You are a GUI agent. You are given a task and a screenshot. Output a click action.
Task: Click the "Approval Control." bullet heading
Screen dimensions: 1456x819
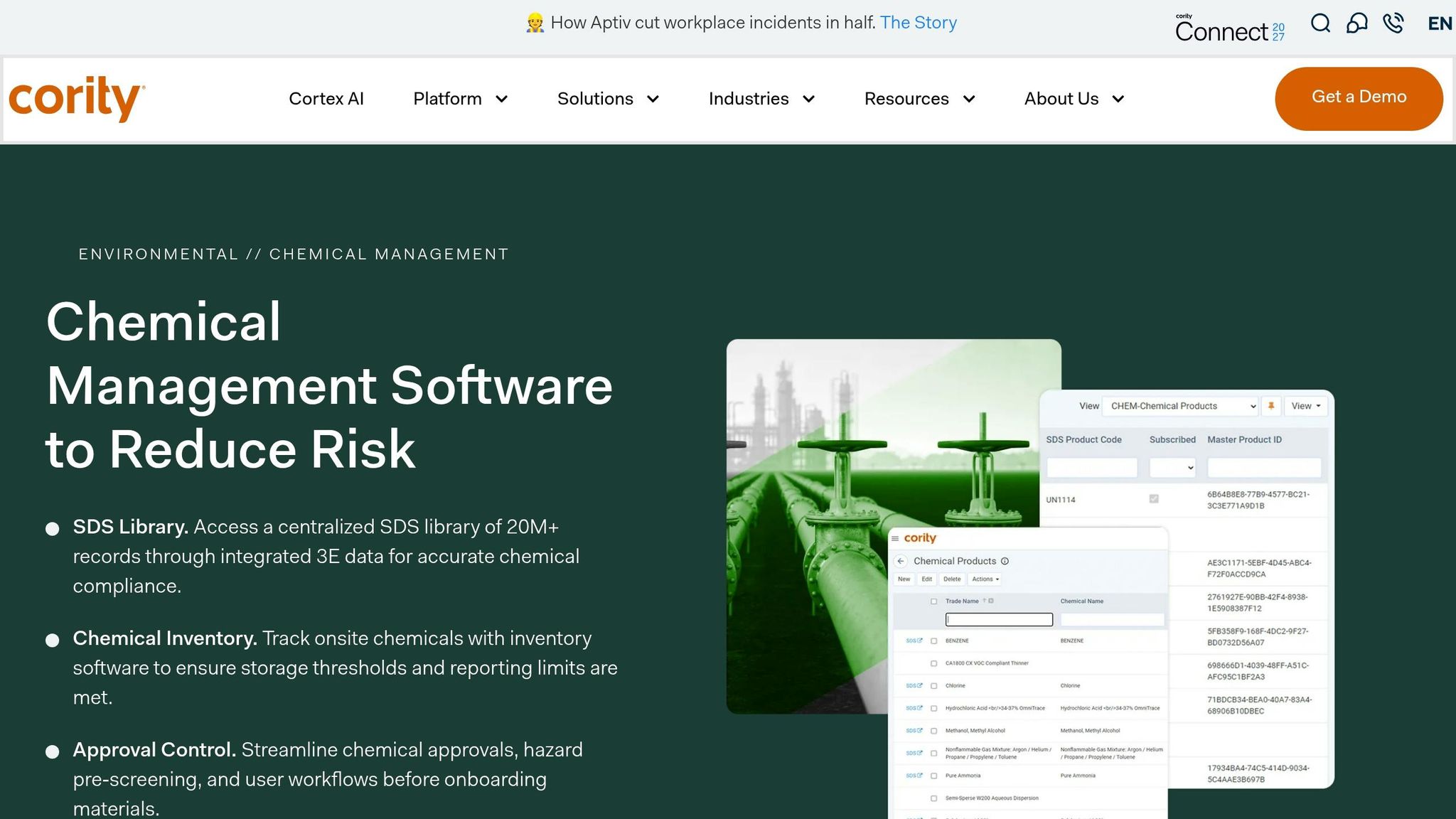tap(154, 750)
